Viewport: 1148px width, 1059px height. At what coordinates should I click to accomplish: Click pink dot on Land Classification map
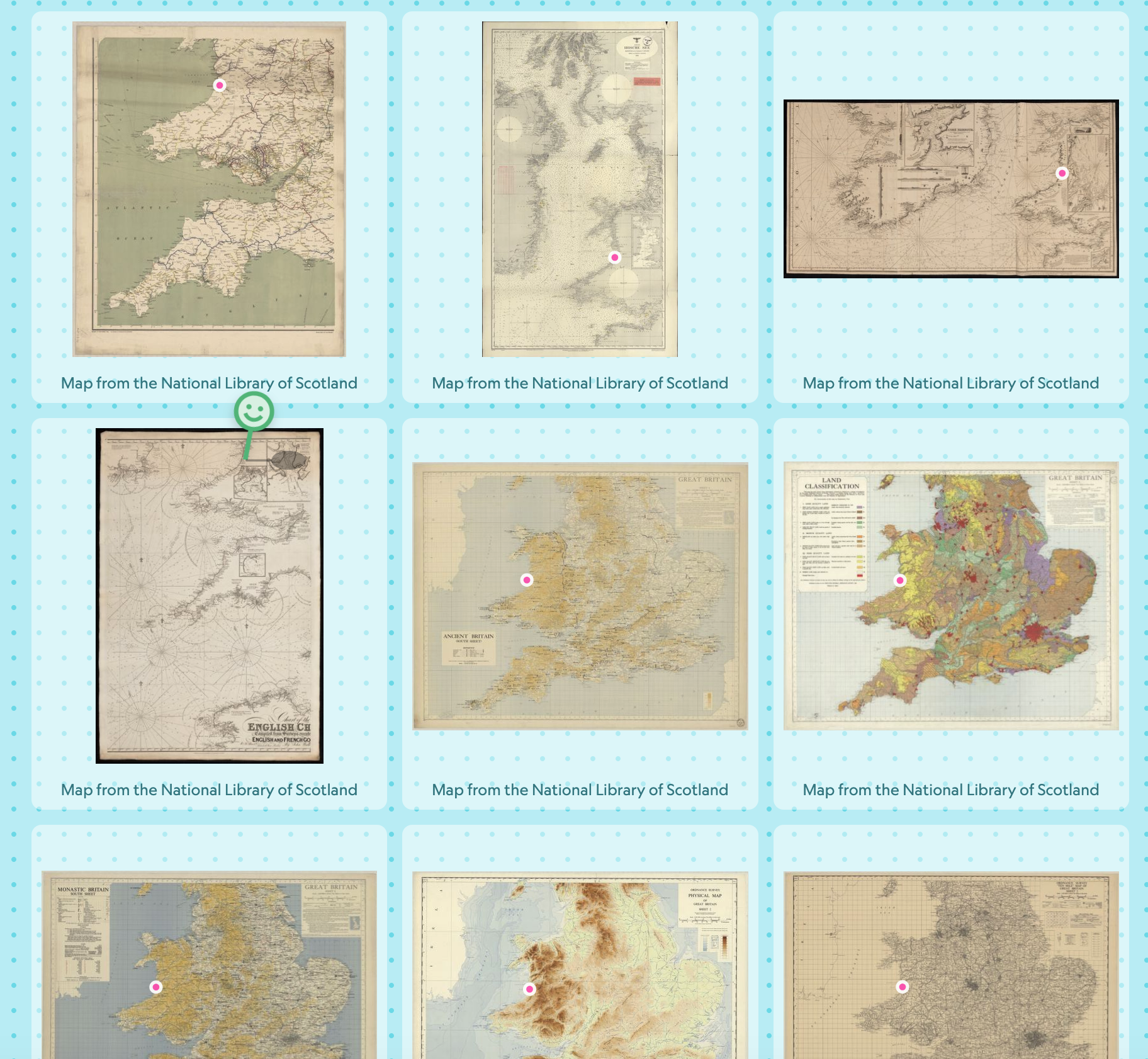pos(900,580)
